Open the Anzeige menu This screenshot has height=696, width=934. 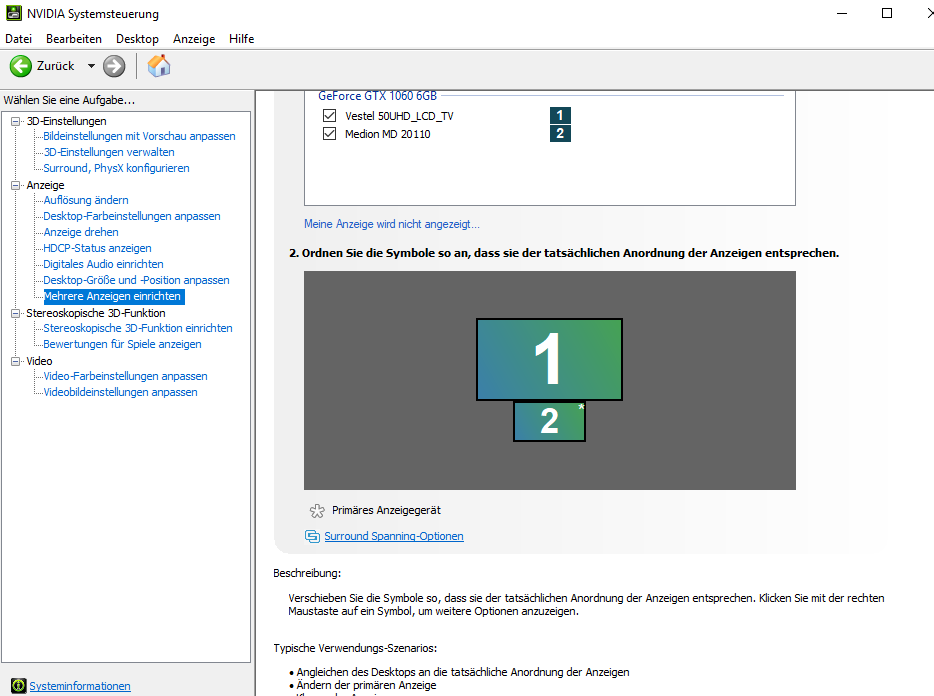tap(194, 39)
